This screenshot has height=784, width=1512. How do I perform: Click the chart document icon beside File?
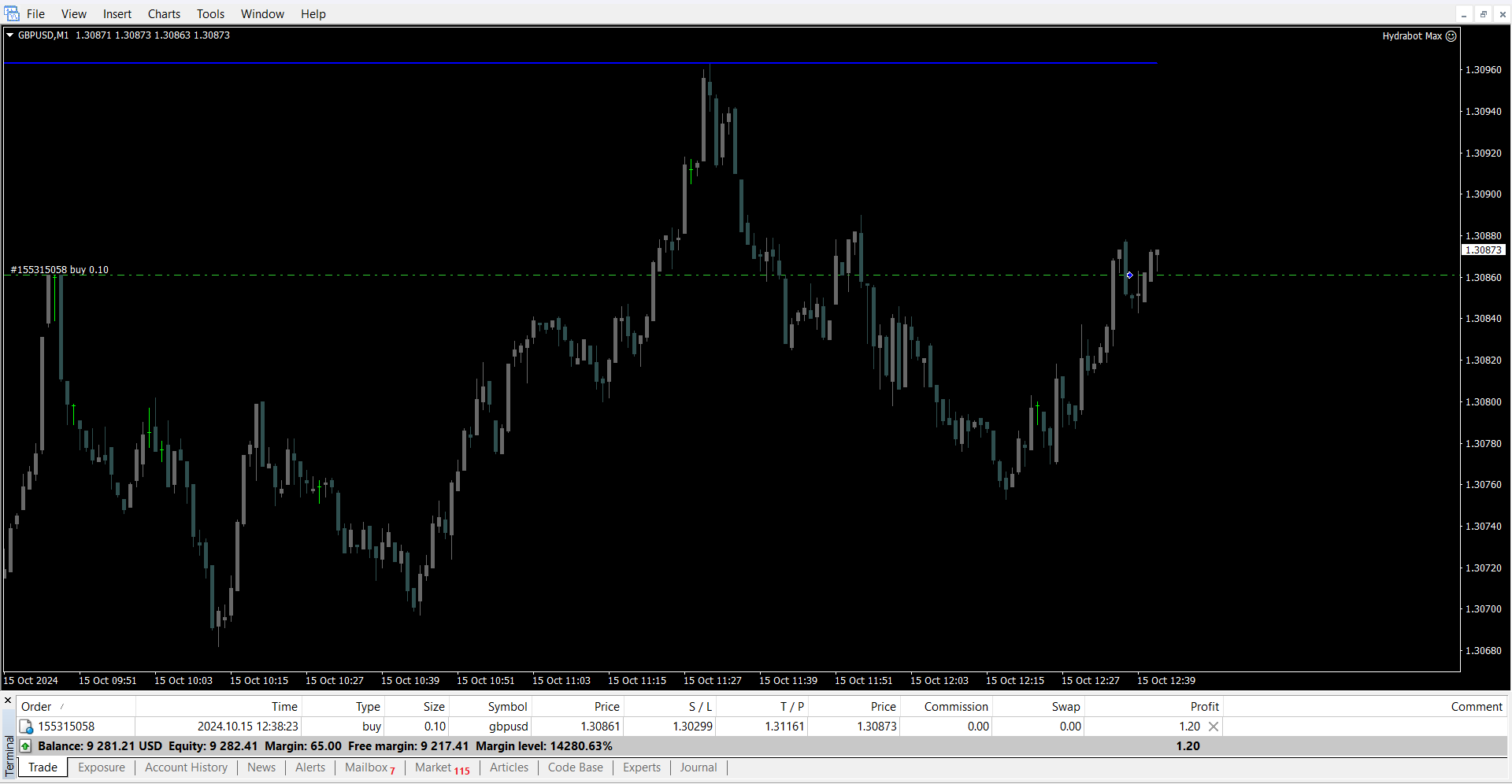tap(12, 13)
